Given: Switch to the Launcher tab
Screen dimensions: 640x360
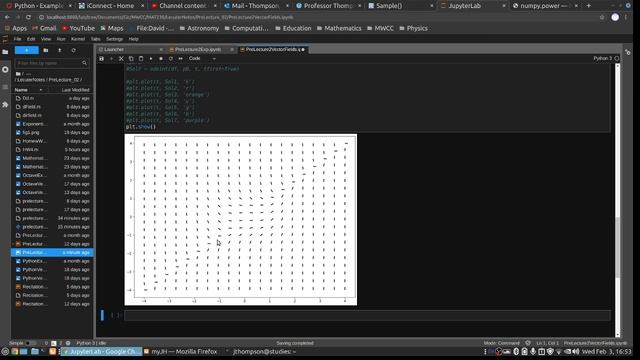Looking at the screenshot, I should (x=114, y=49).
